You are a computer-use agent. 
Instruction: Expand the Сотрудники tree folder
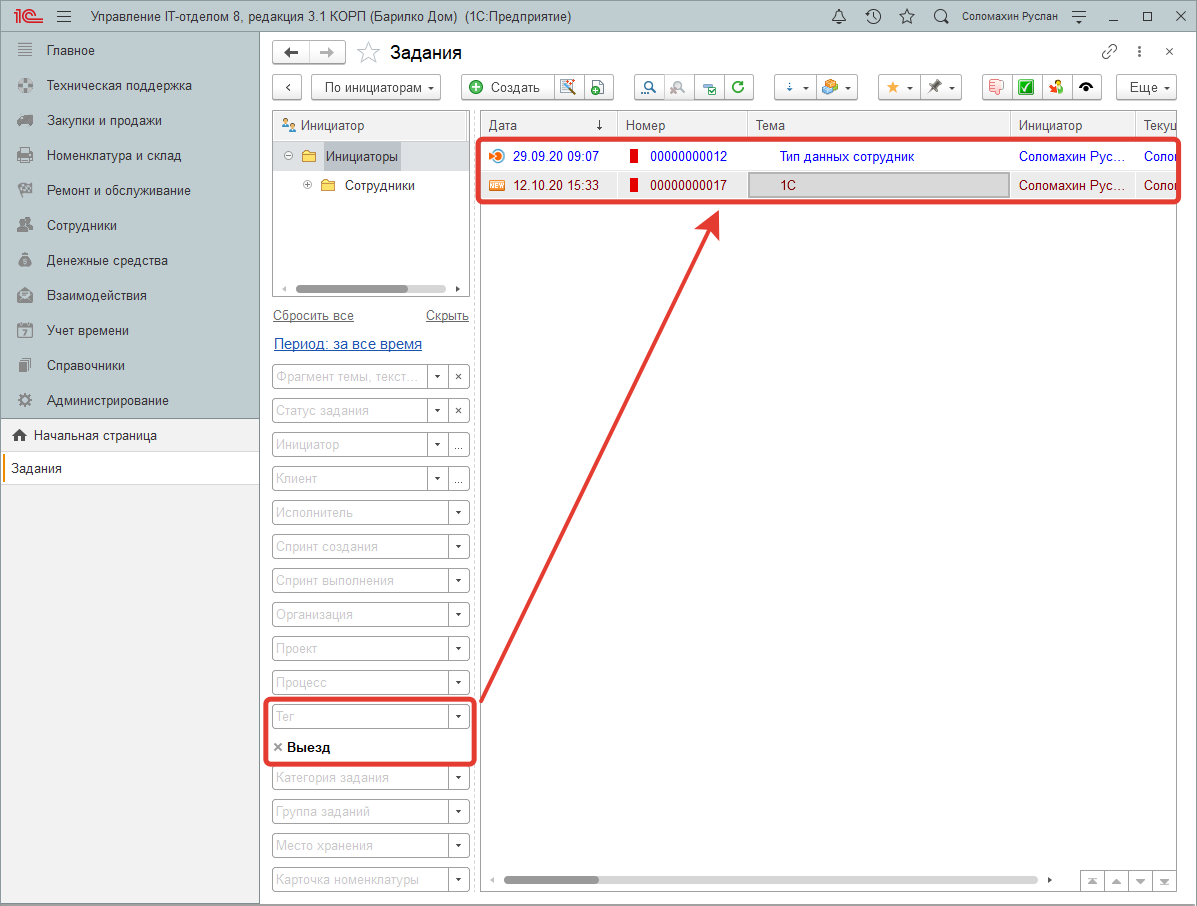point(307,185)
